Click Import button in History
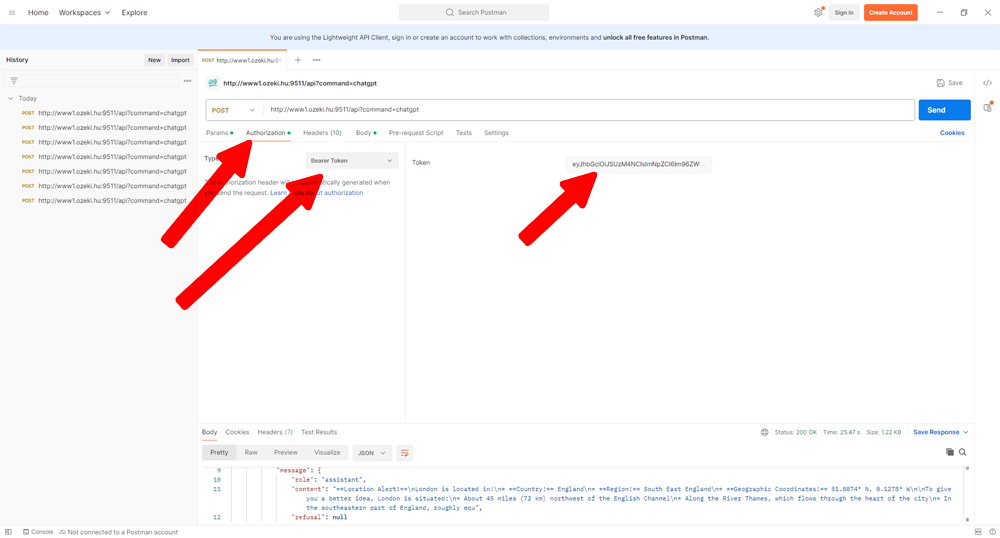 click(180, 60)
